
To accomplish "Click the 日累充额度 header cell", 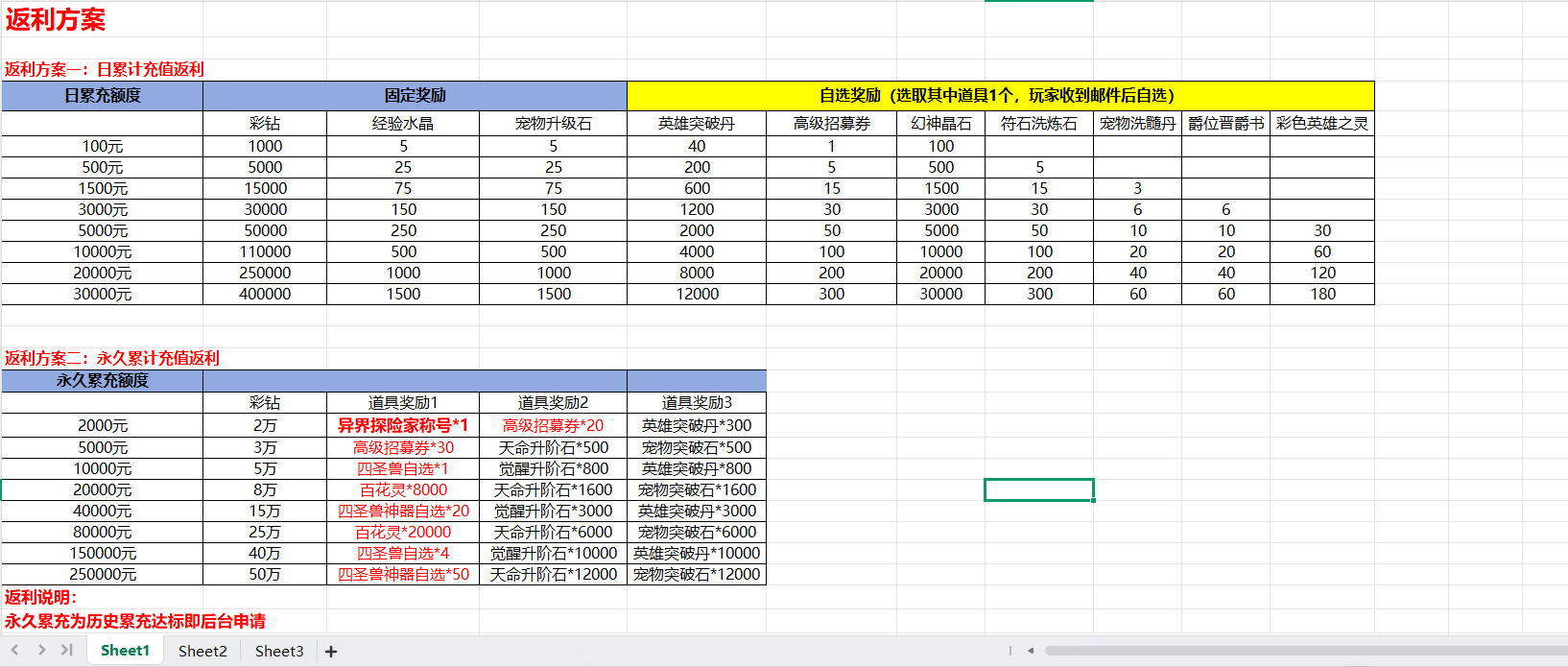I will pyautogui.click(x=102, y=96).
